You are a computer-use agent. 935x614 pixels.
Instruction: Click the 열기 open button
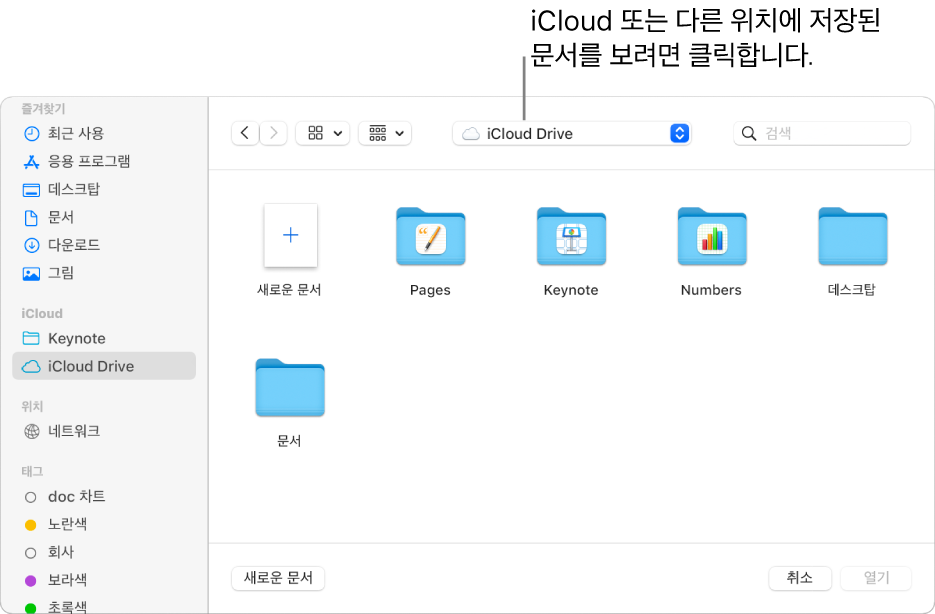point(876,578)
